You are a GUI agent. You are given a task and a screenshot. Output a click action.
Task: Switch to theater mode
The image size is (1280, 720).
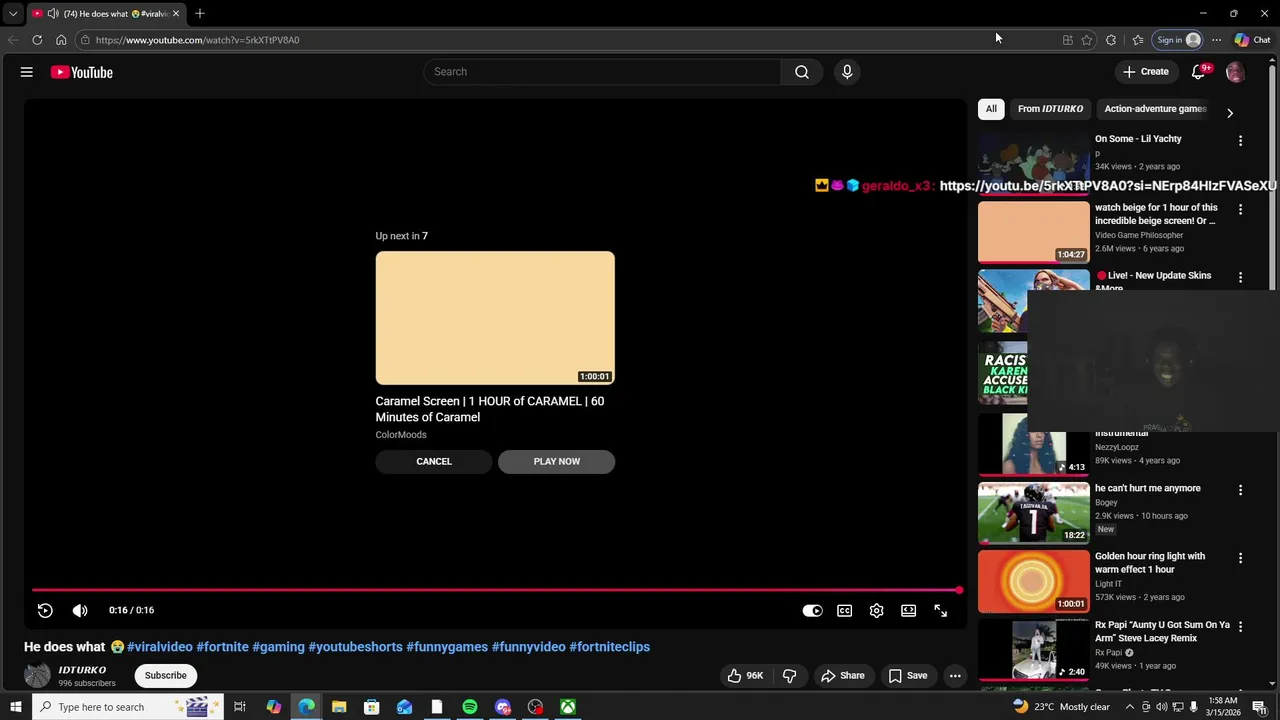click(x=909, y=610)
